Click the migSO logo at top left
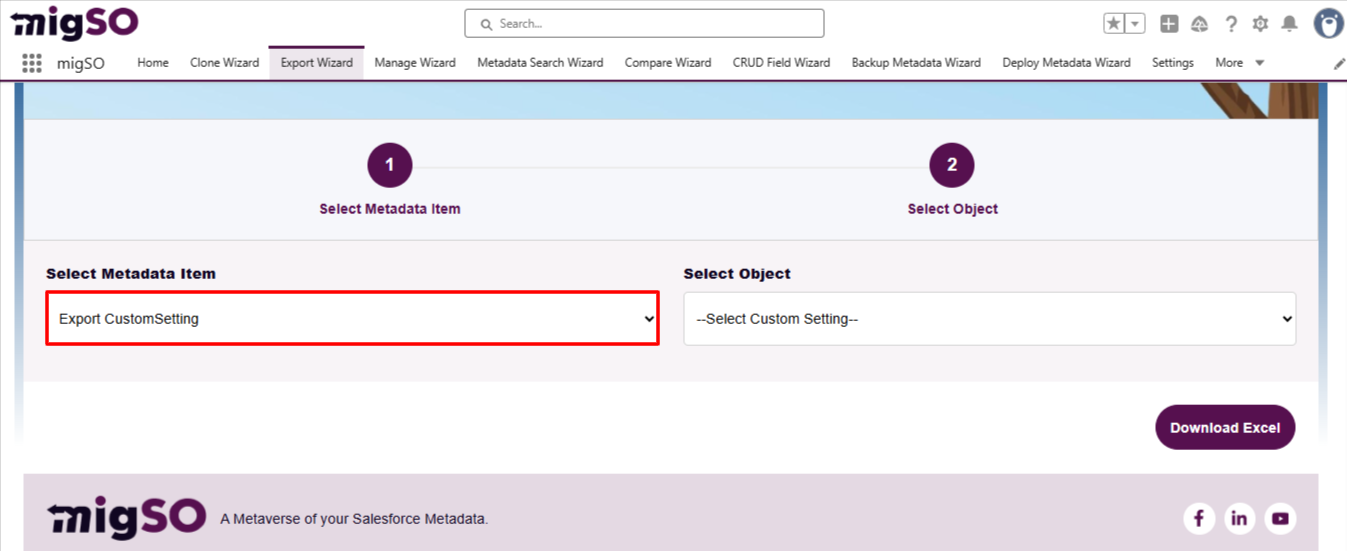 (74, 22)
